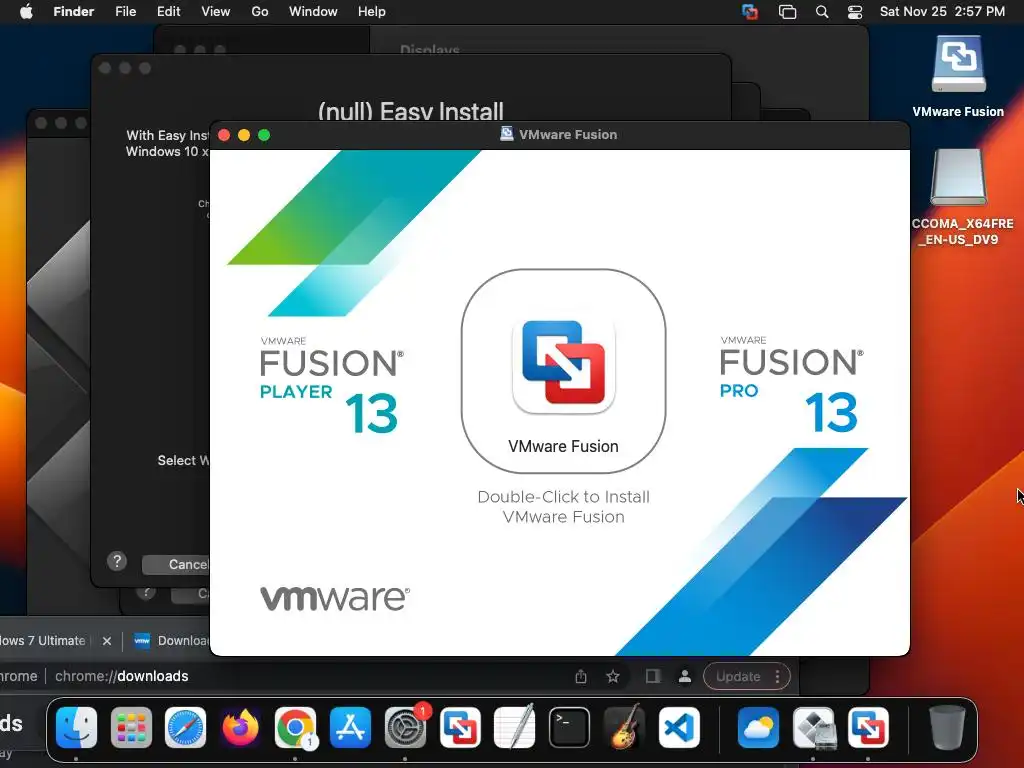Switch to Google Chrome in the Dock
The image size is (1024, 768).
[295, 727]
